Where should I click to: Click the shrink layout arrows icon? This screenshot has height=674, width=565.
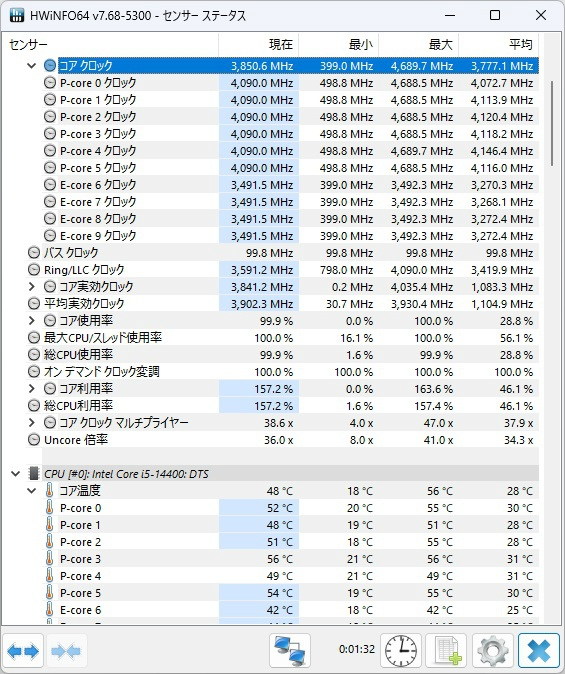66,651
